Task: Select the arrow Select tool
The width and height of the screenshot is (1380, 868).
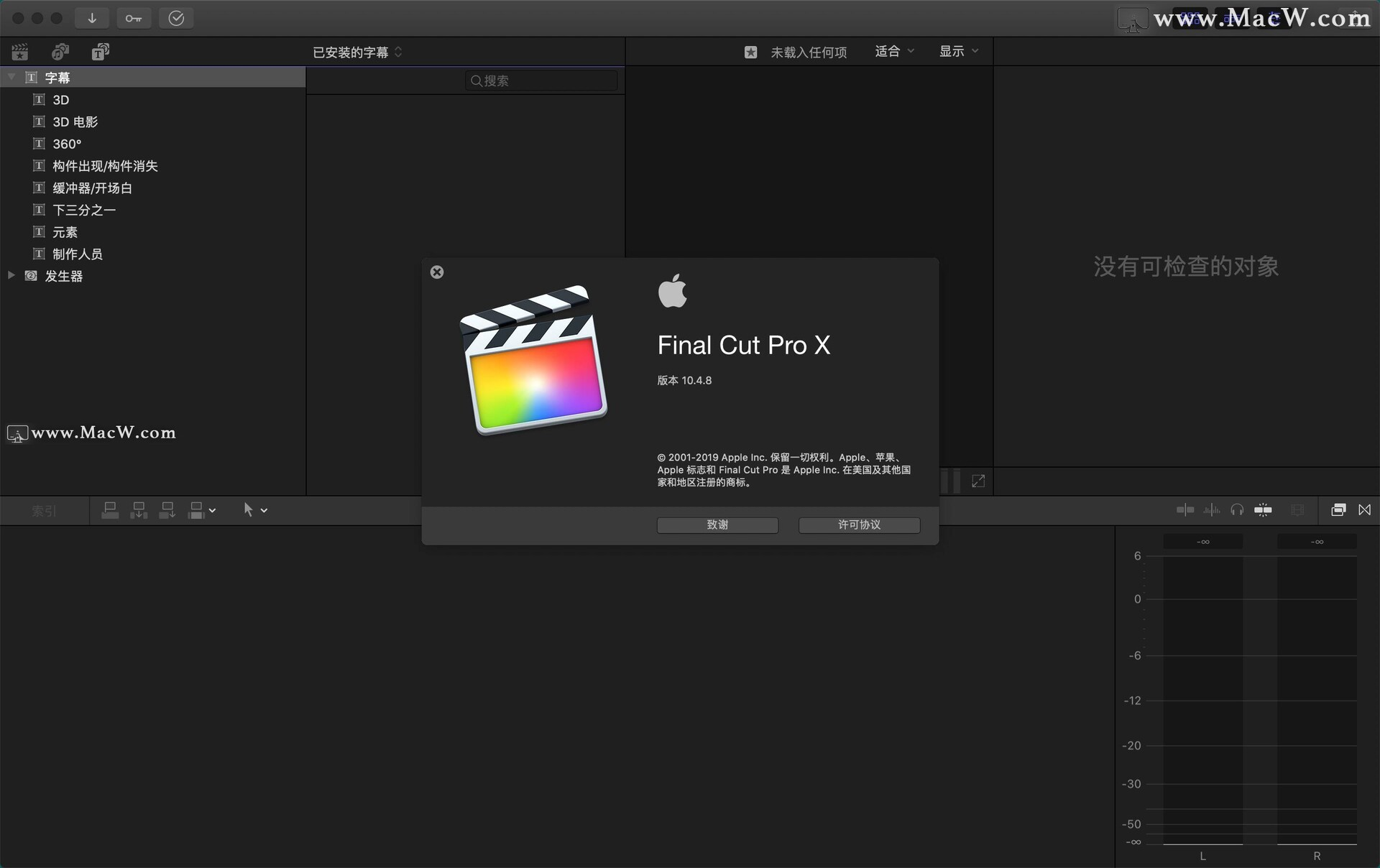Action: [x=248, y=509]
